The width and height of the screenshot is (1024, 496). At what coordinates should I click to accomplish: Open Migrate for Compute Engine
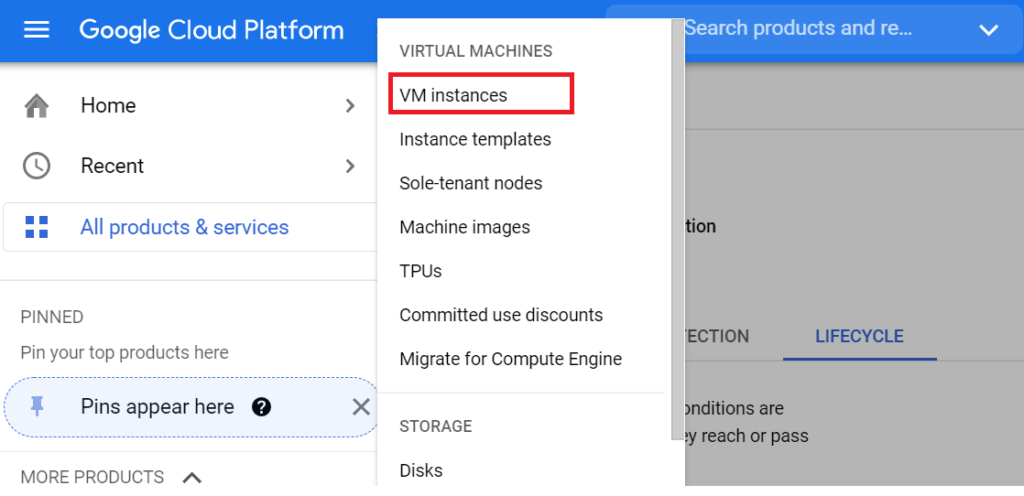[511, 359]
